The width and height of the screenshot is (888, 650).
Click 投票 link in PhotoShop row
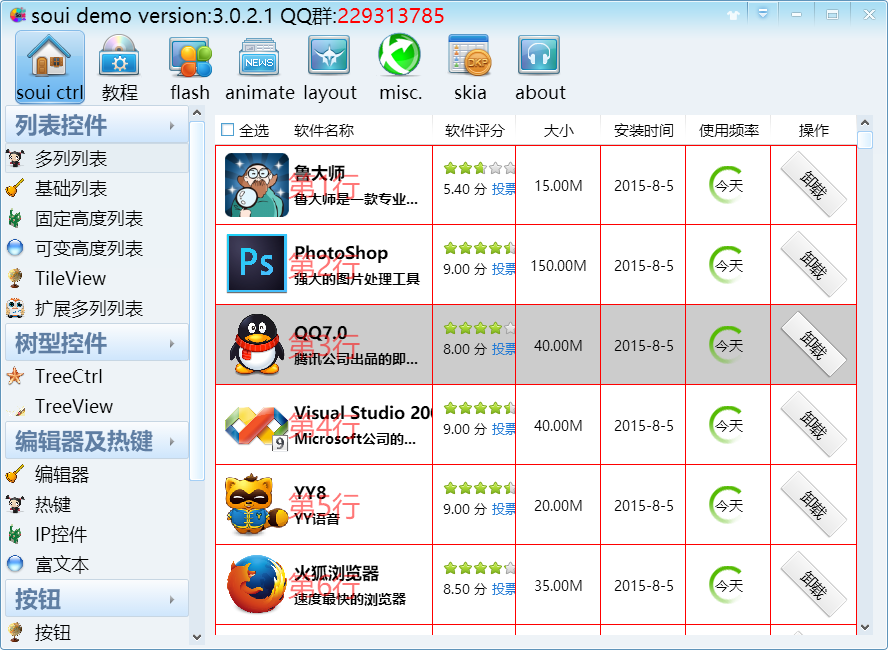[503, 269]
